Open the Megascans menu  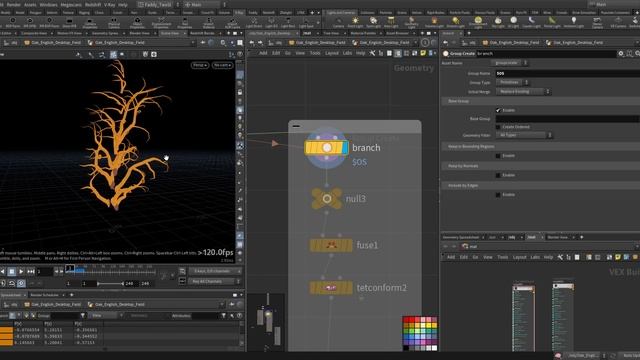pyautogui.click(x=71, y=4)
